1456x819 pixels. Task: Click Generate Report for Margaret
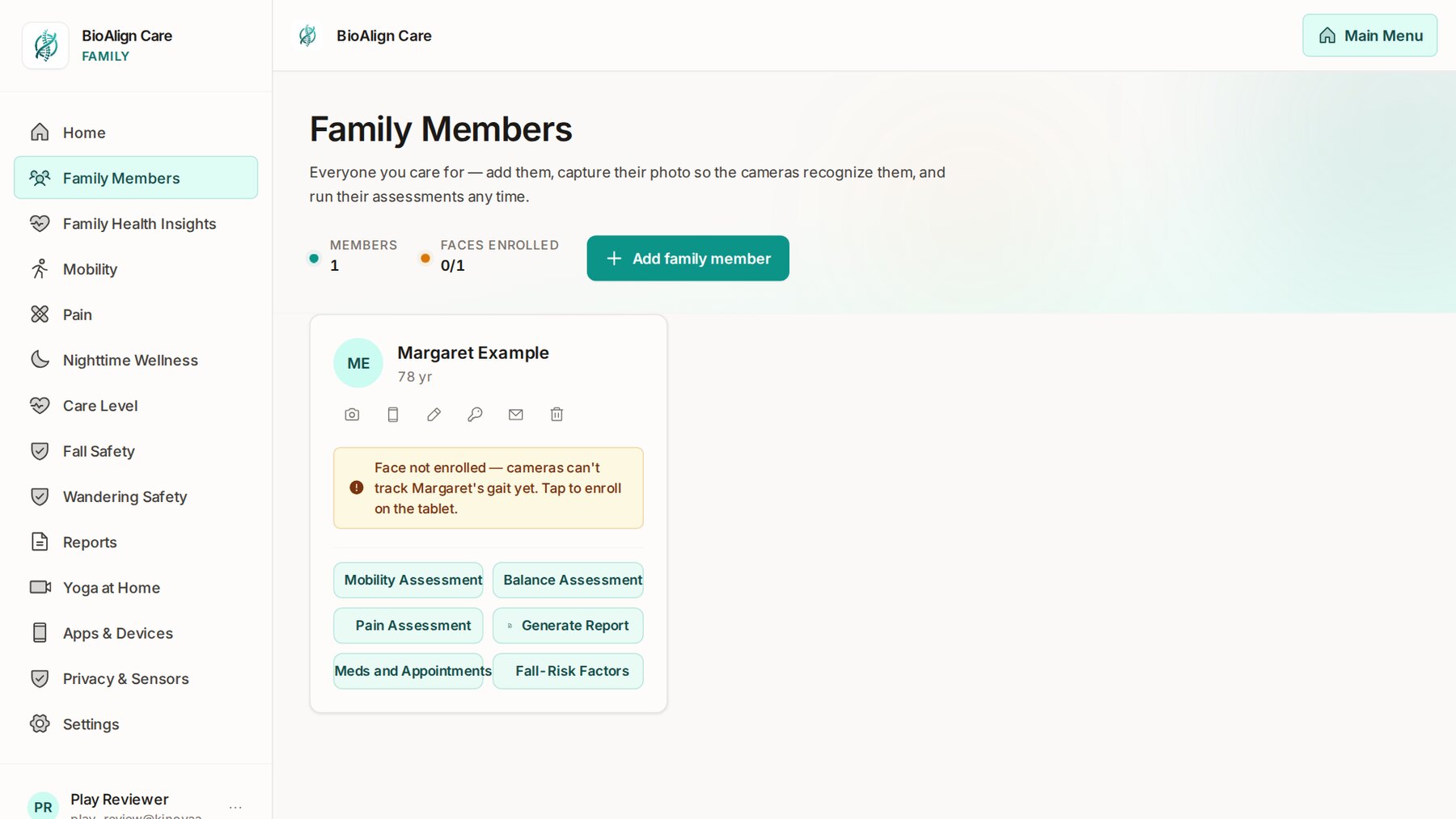pyautogui.click(x=568, y=626)
